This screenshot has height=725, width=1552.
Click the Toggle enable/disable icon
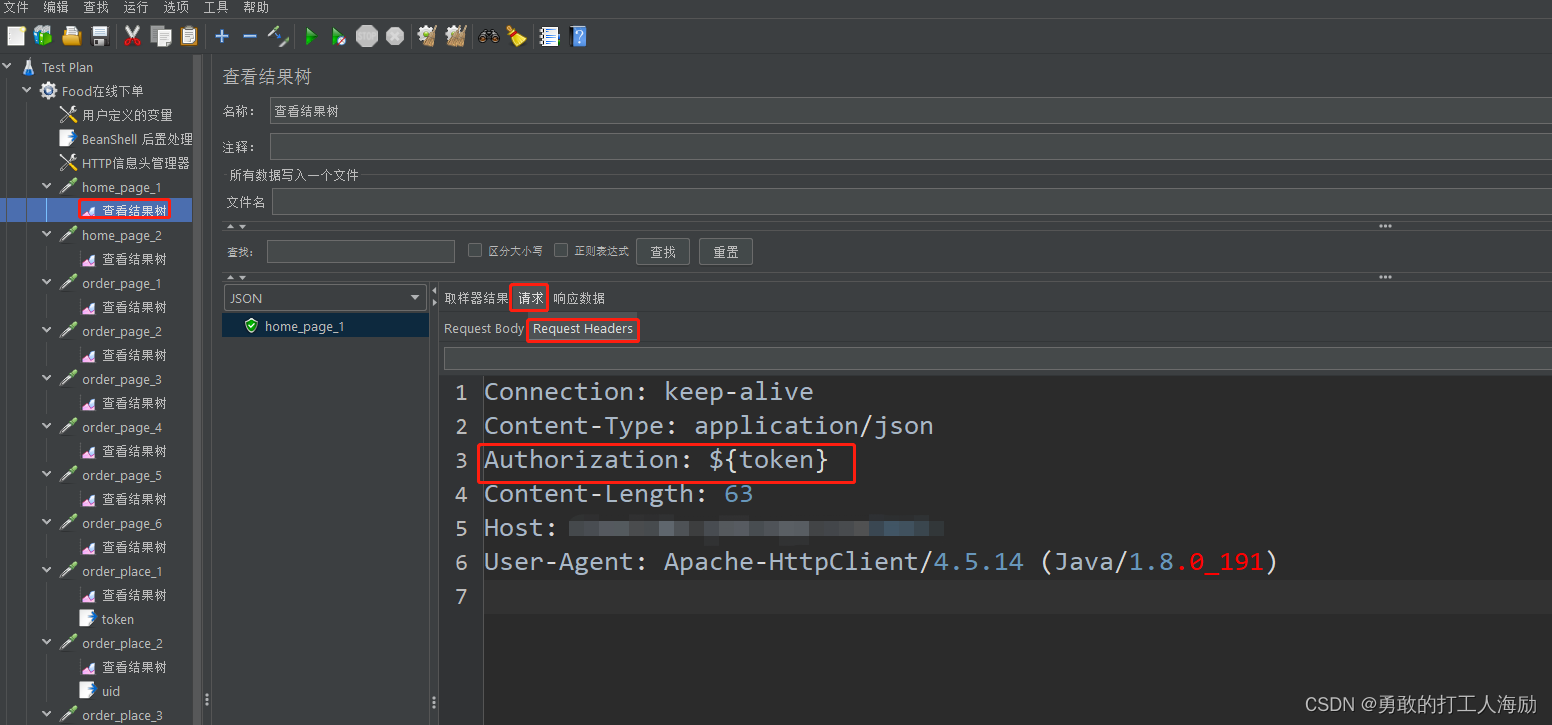tap(278, 36)
